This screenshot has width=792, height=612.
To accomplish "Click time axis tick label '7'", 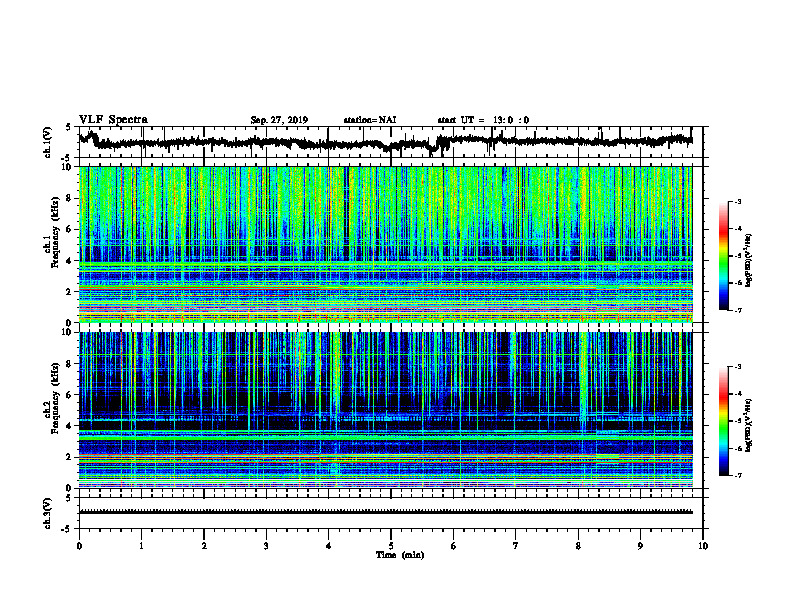I will tap(516, 546).
